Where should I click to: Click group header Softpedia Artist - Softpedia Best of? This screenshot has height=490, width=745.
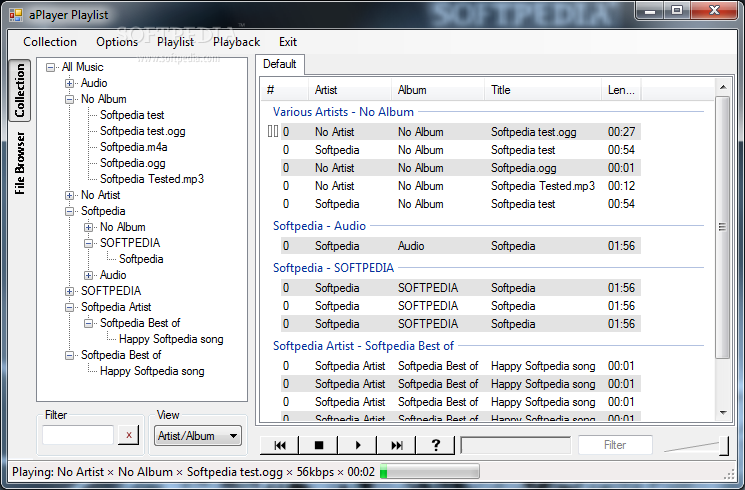[363, 346]
